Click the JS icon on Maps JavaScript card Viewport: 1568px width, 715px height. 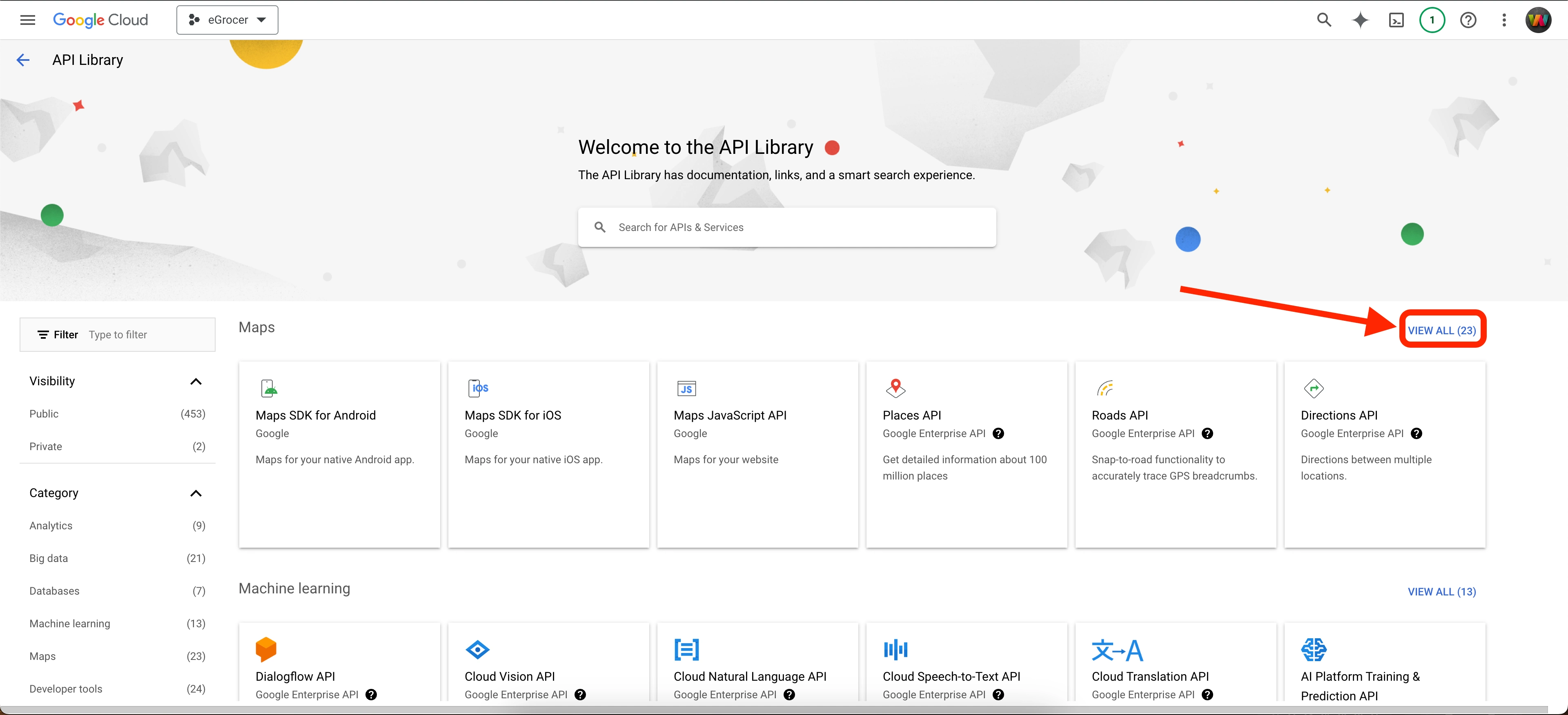coord(686,388)
